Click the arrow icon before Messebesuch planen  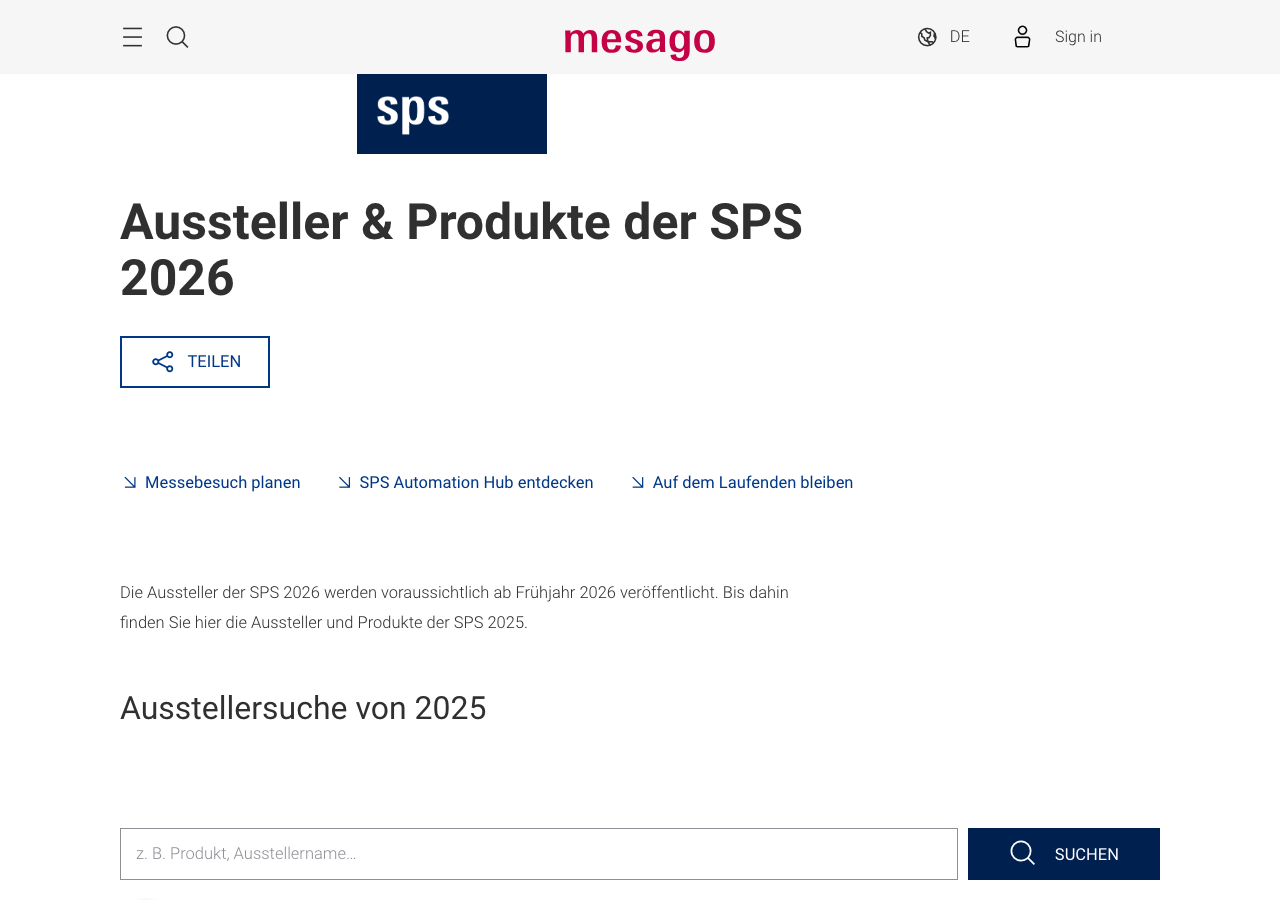129,481
